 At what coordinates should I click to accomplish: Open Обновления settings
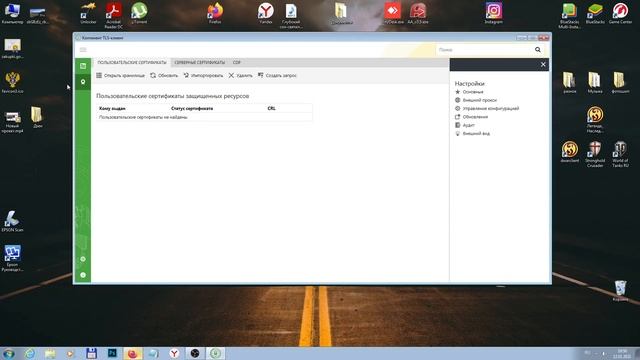click(471, 117)
